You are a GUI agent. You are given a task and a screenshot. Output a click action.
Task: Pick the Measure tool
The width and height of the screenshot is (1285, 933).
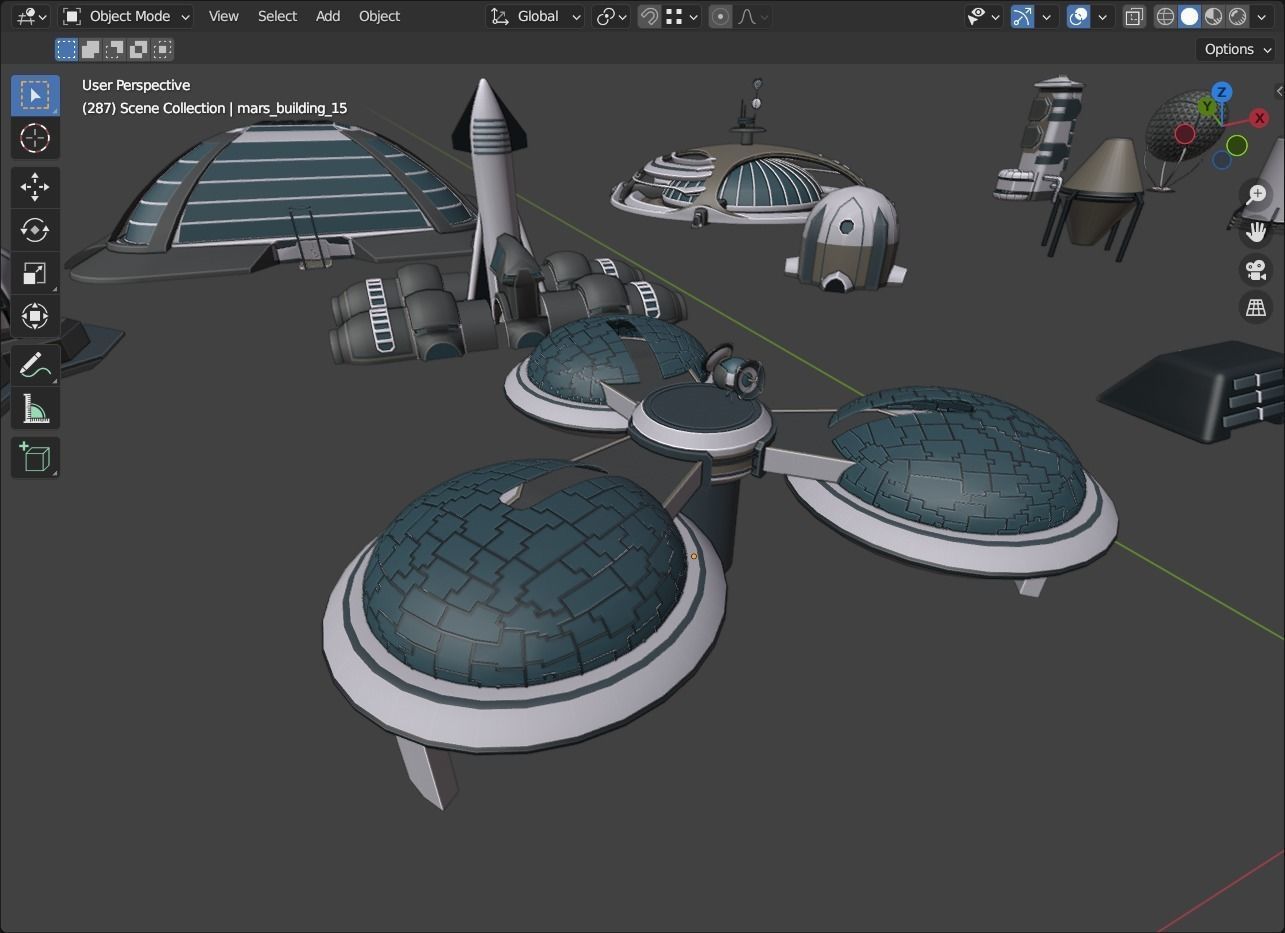click(34, 407)
